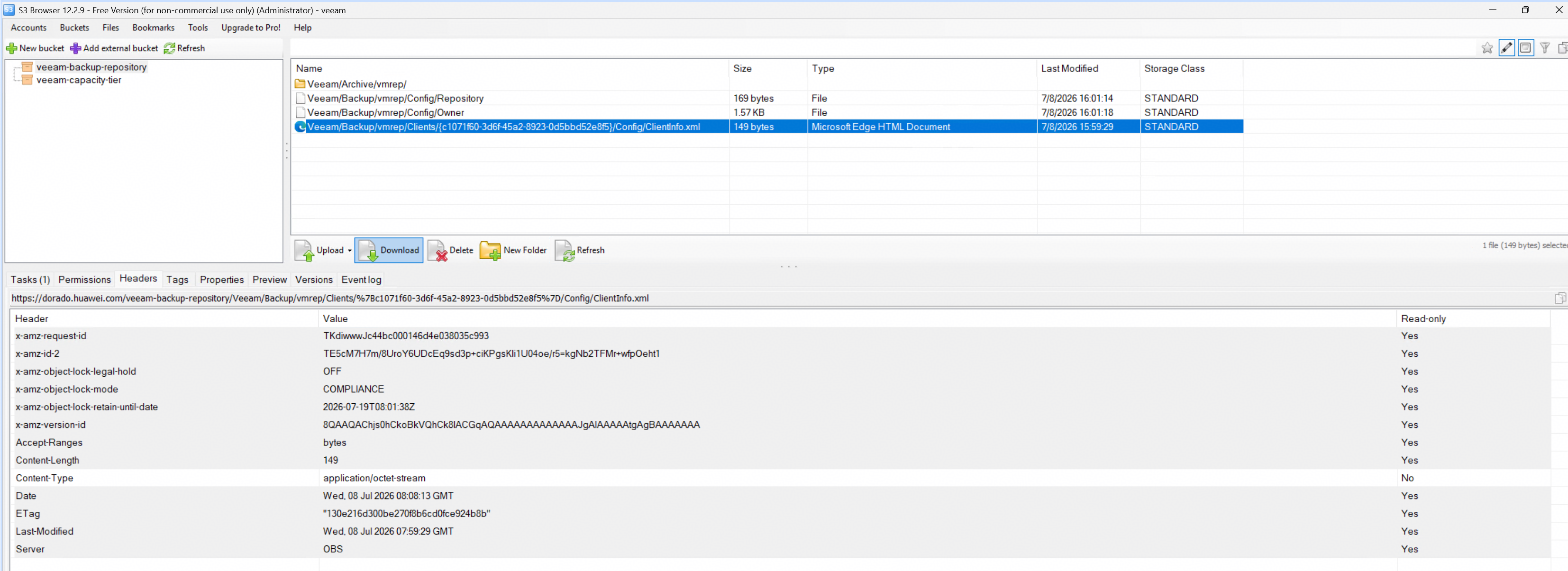
Task: Toggle the square view button beside the pencil
Action: coord(1525,48)
